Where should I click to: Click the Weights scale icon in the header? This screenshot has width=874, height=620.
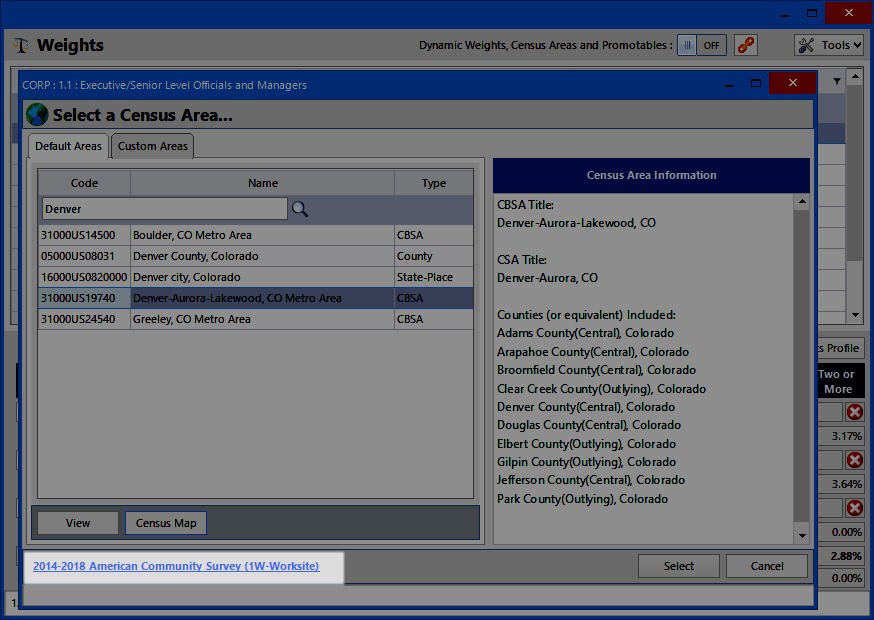tap(21, 45)
